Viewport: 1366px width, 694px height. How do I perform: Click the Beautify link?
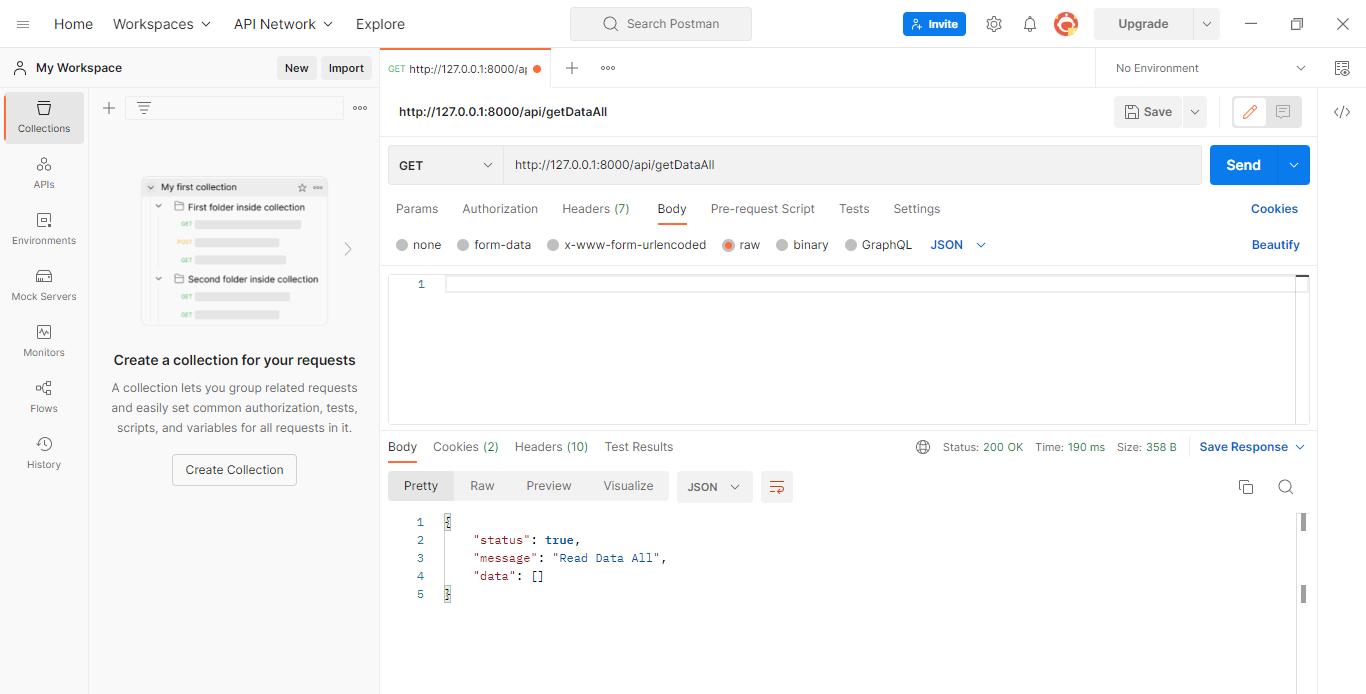pos(1276,245)
